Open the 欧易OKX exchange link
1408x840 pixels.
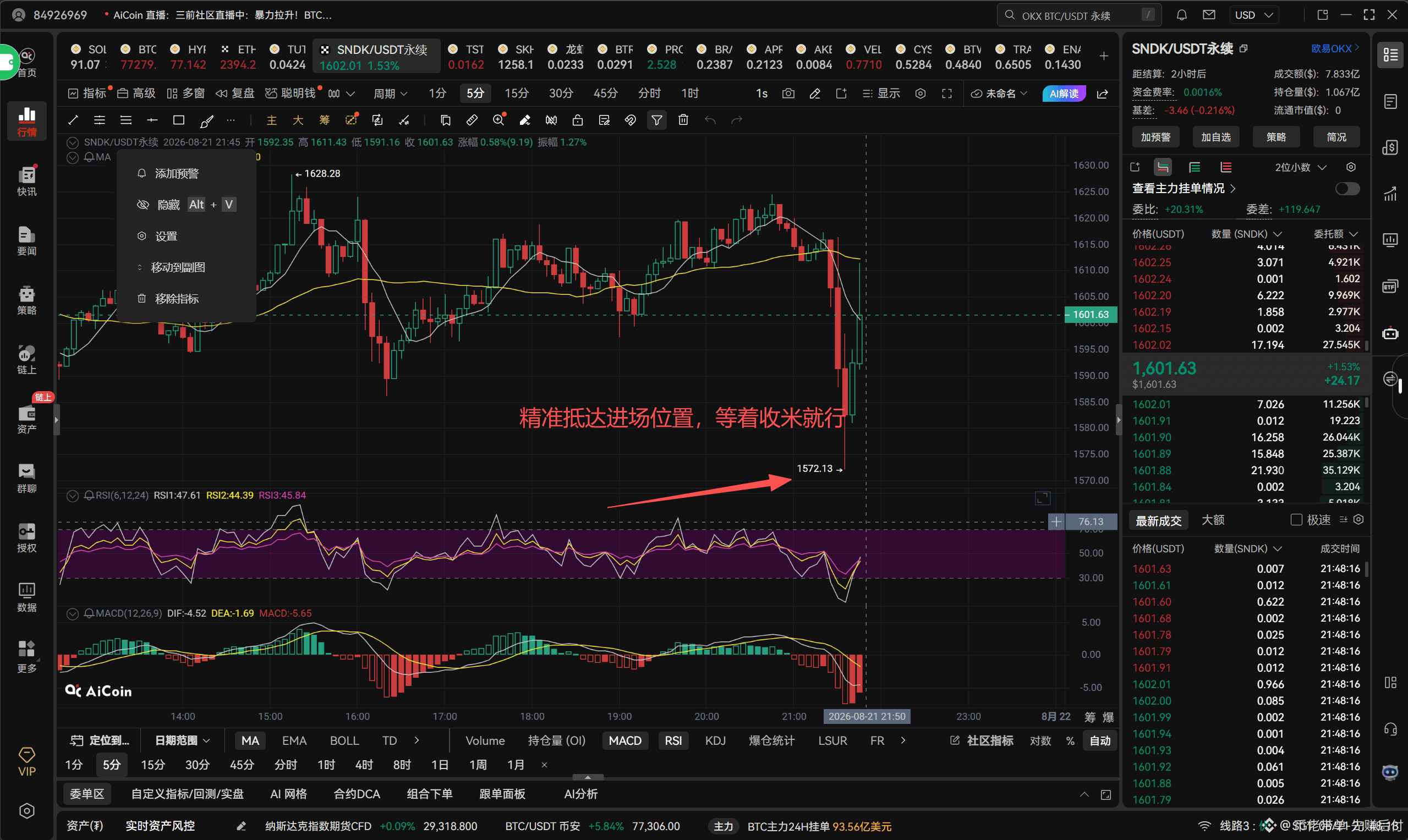(1335, 48)
